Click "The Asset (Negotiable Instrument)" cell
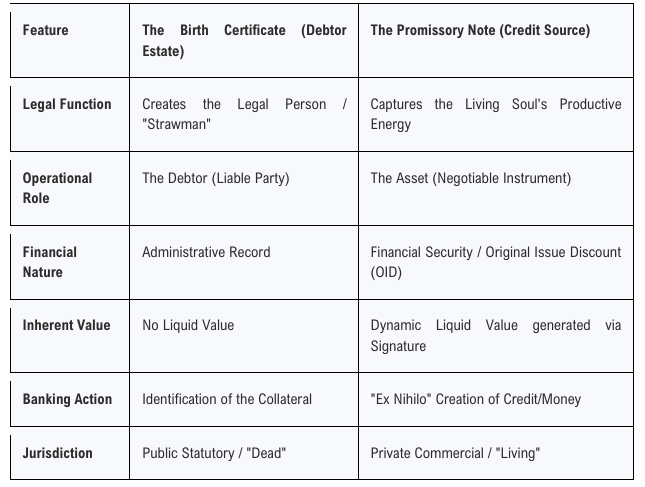Screen dimensions: 645x487 pyautogui.click(x=470, y=178)
